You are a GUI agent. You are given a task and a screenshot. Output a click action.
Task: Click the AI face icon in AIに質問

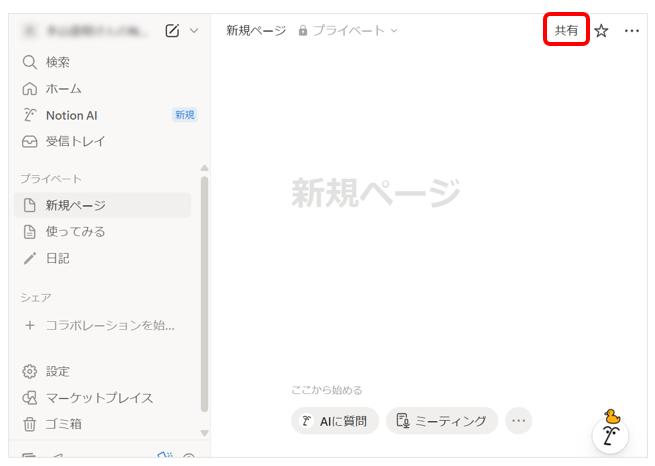307,421
